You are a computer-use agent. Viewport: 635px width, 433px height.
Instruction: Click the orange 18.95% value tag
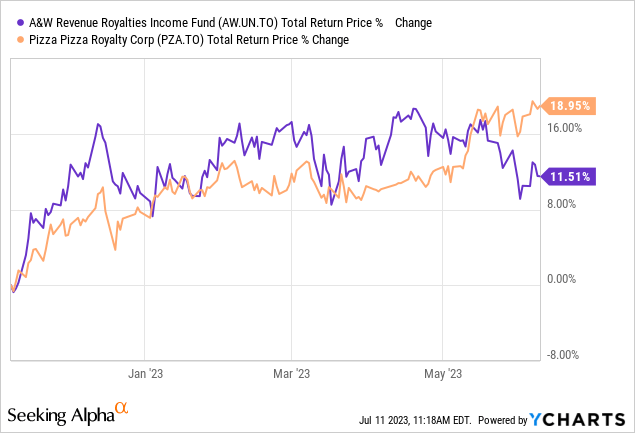(570, 105)
